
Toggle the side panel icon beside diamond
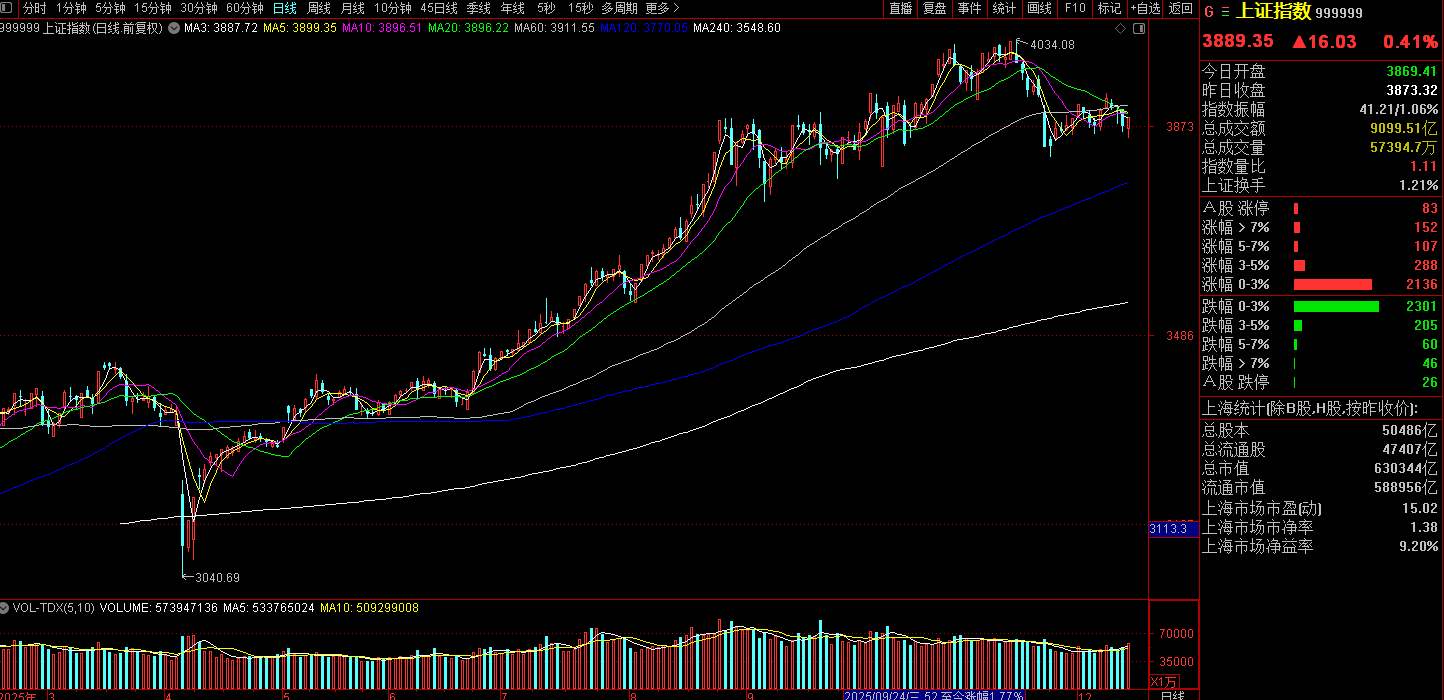[x=1139, y=29]
